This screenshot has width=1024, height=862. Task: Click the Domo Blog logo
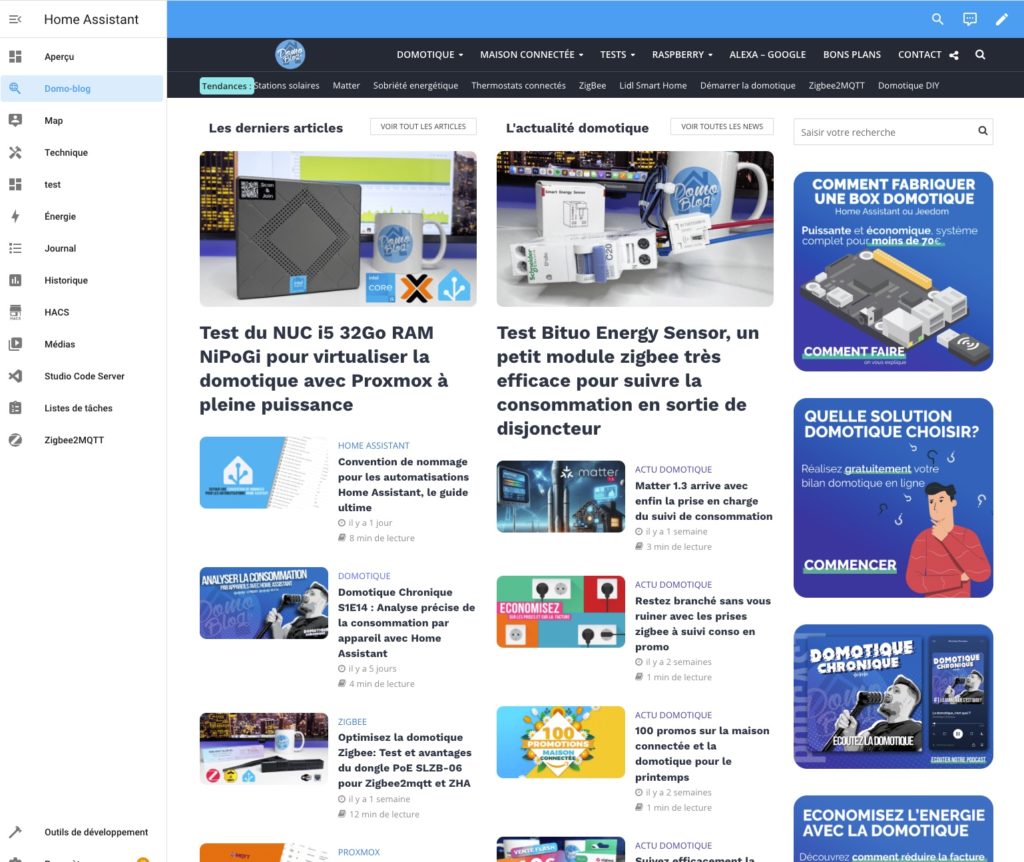click(x=290, y=54)
